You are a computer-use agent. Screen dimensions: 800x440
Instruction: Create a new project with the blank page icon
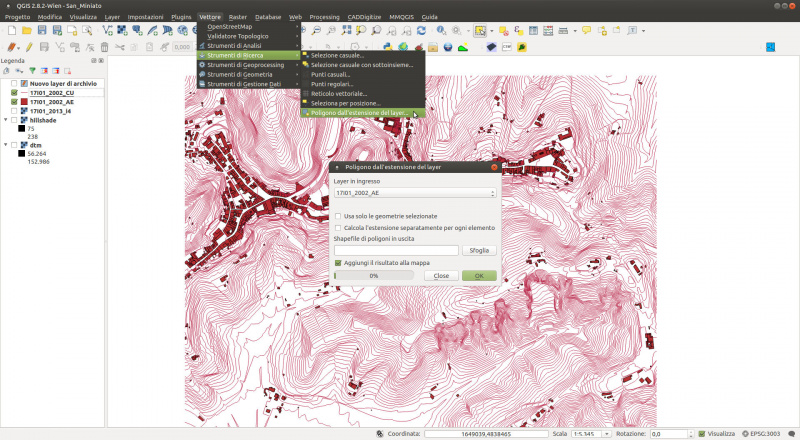click(x=12, y=31)
